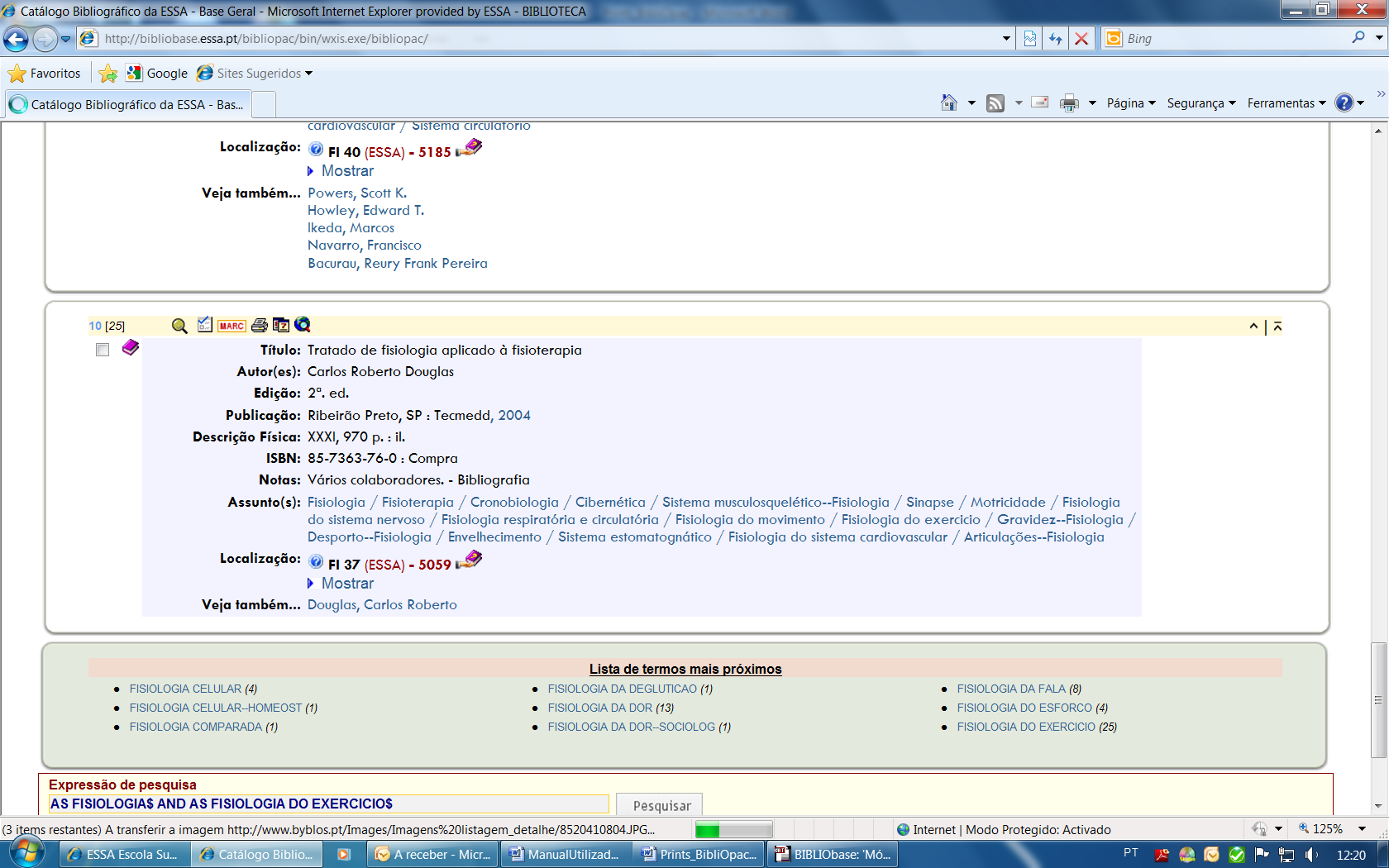Open author link Navarro, Francisco
This screenshot has height=868, width=1389.
(x=365, y=245)
